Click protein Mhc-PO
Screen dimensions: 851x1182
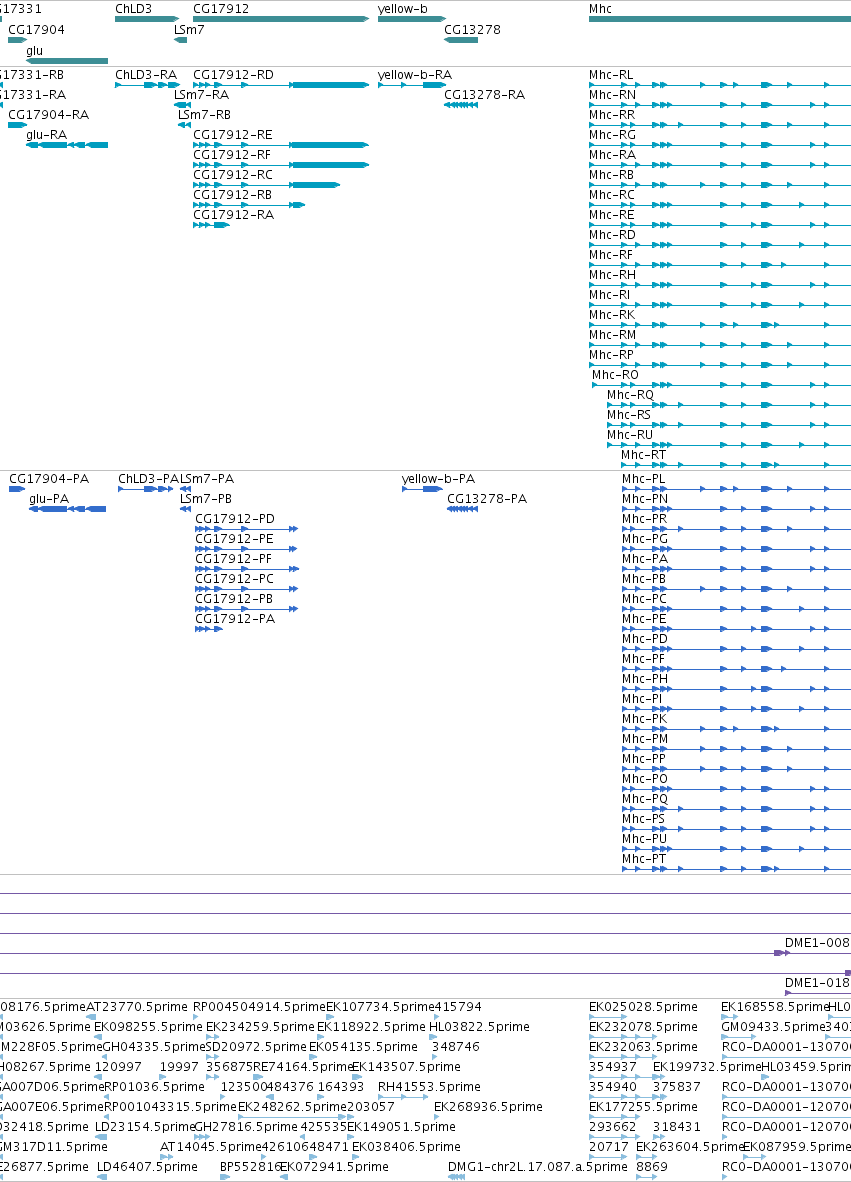[645, 779]
